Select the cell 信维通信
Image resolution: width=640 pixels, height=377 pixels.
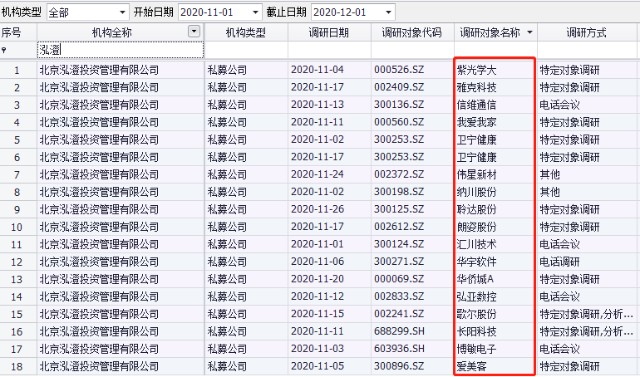point(476,105)
